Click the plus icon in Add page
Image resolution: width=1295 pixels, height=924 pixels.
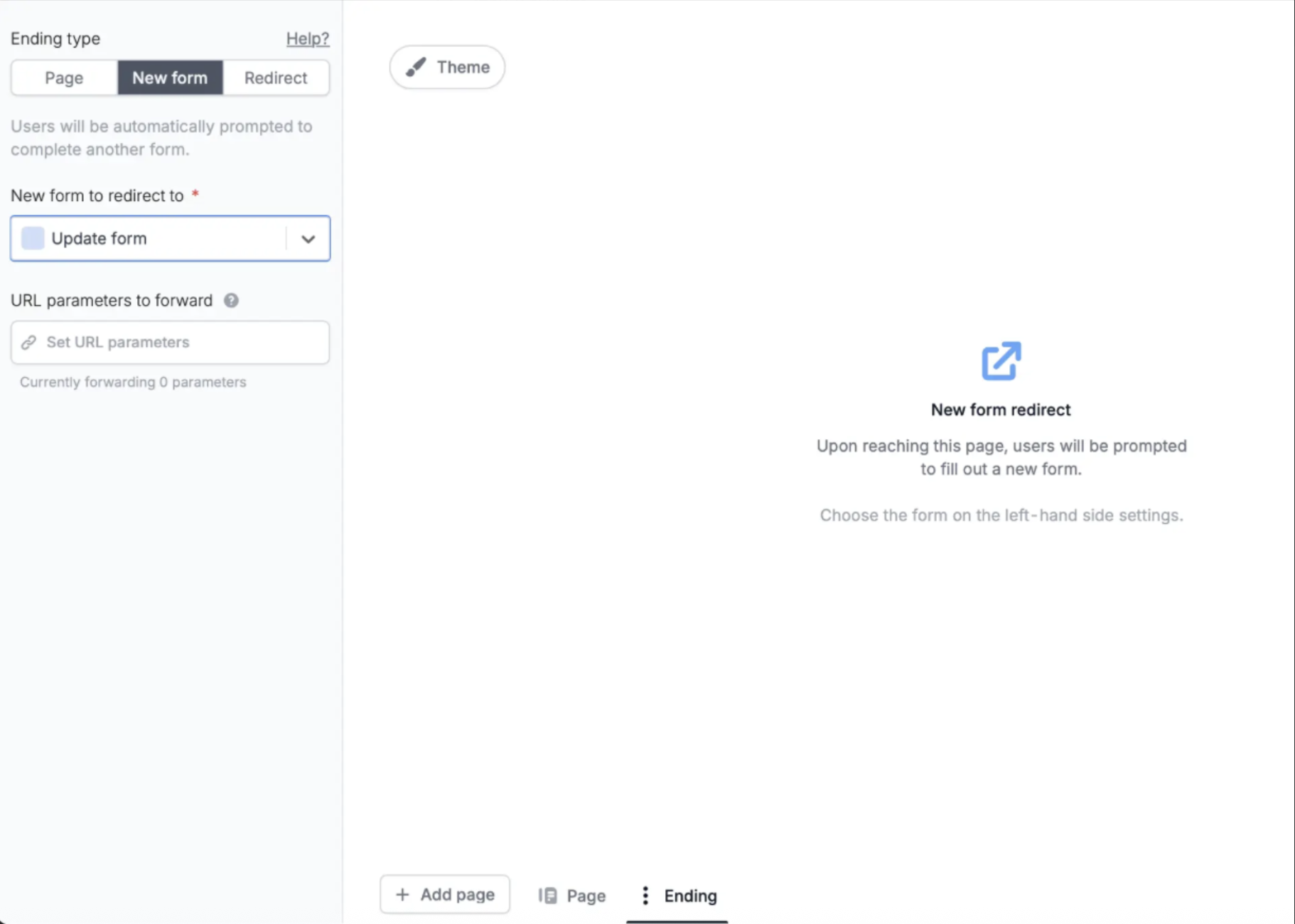(x=403, y=893)
